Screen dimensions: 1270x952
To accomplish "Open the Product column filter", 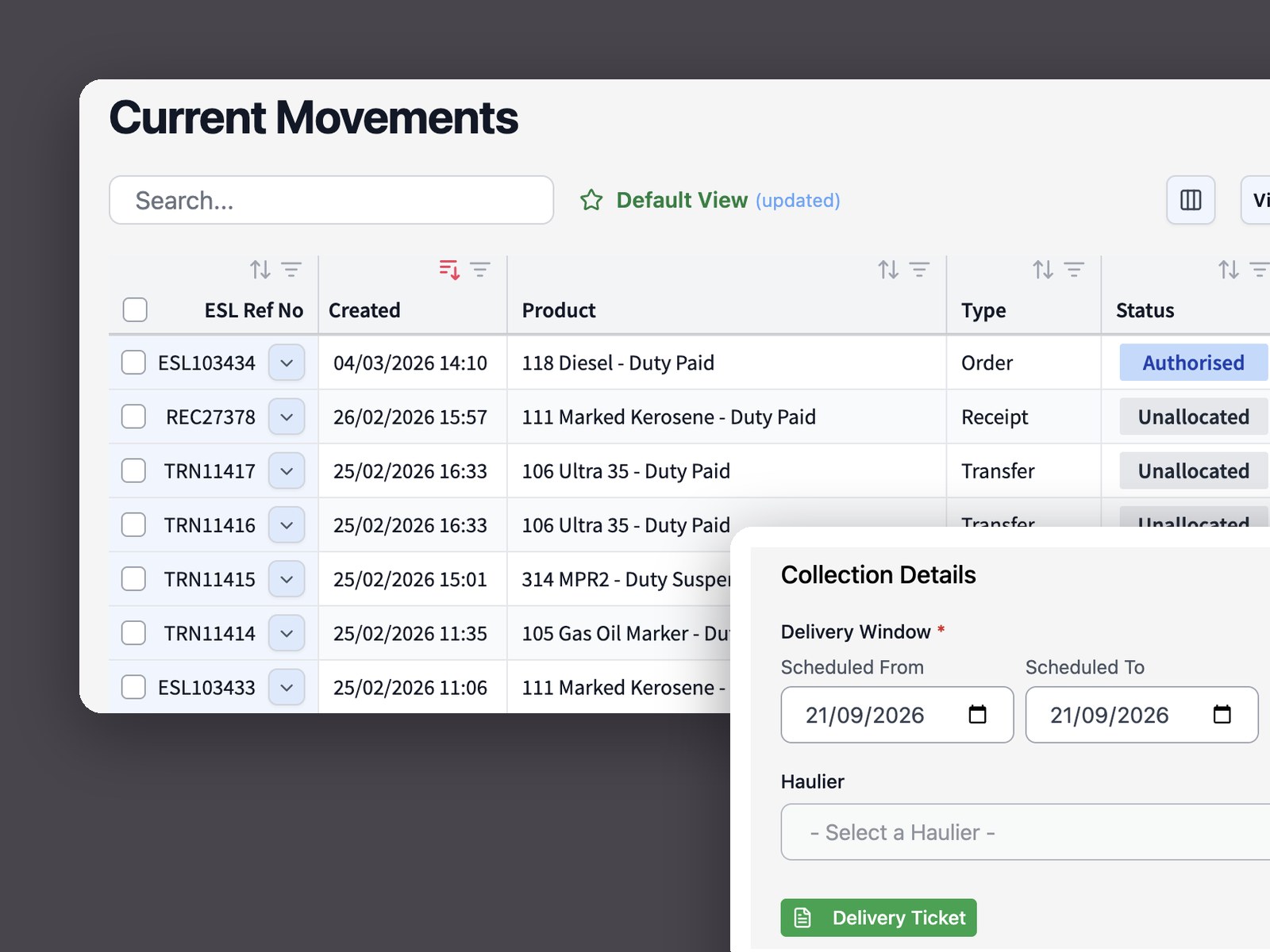I will 919,270.
